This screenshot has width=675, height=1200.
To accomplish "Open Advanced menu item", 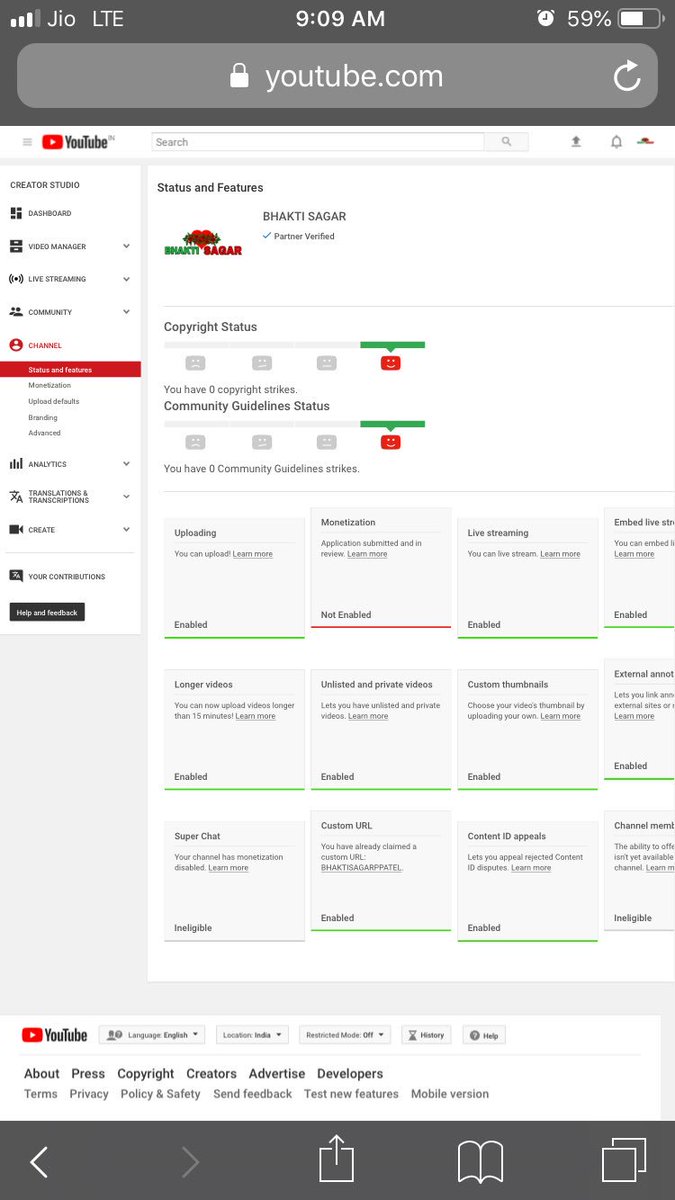I will [x=45, y=433].
